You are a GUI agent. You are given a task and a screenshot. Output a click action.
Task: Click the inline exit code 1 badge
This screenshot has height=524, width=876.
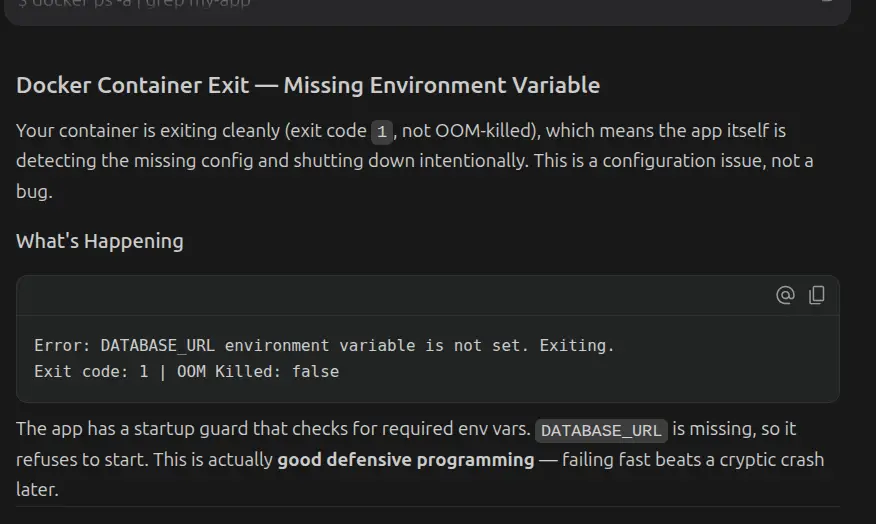(382, 132)
